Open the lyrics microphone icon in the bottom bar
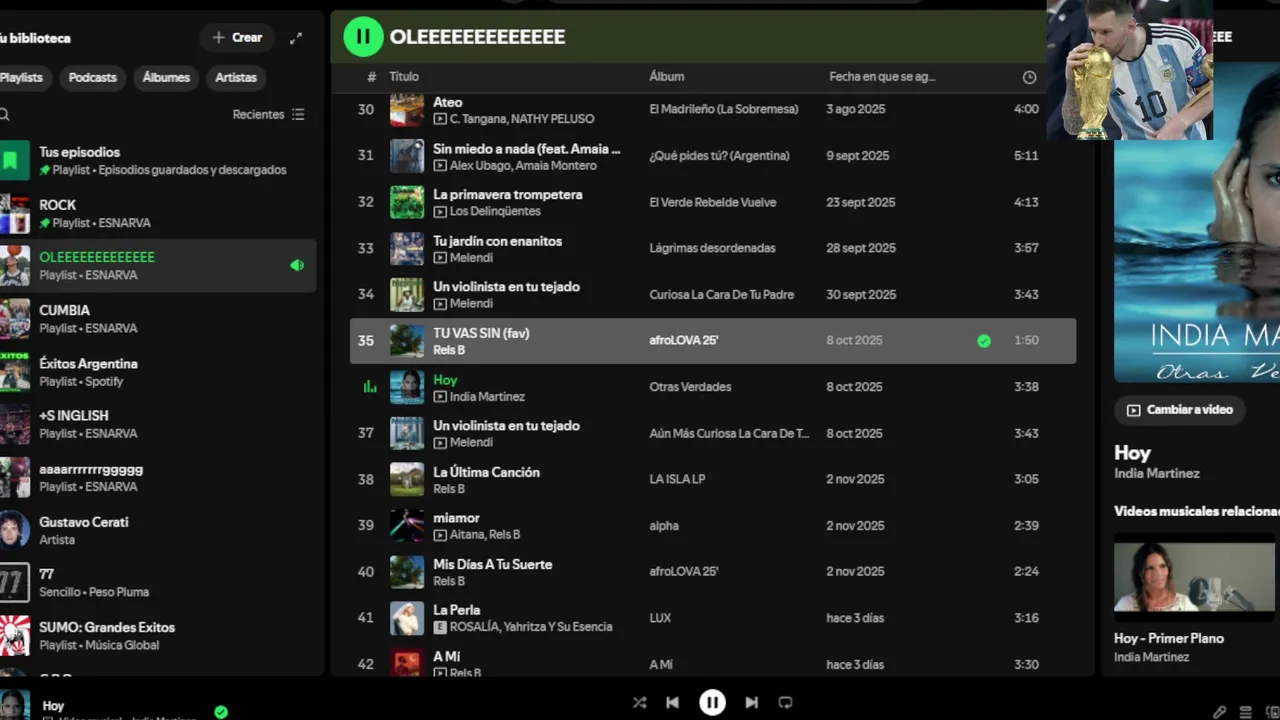Viewport: 1280px width, 720px height. tap(1219, 712)
